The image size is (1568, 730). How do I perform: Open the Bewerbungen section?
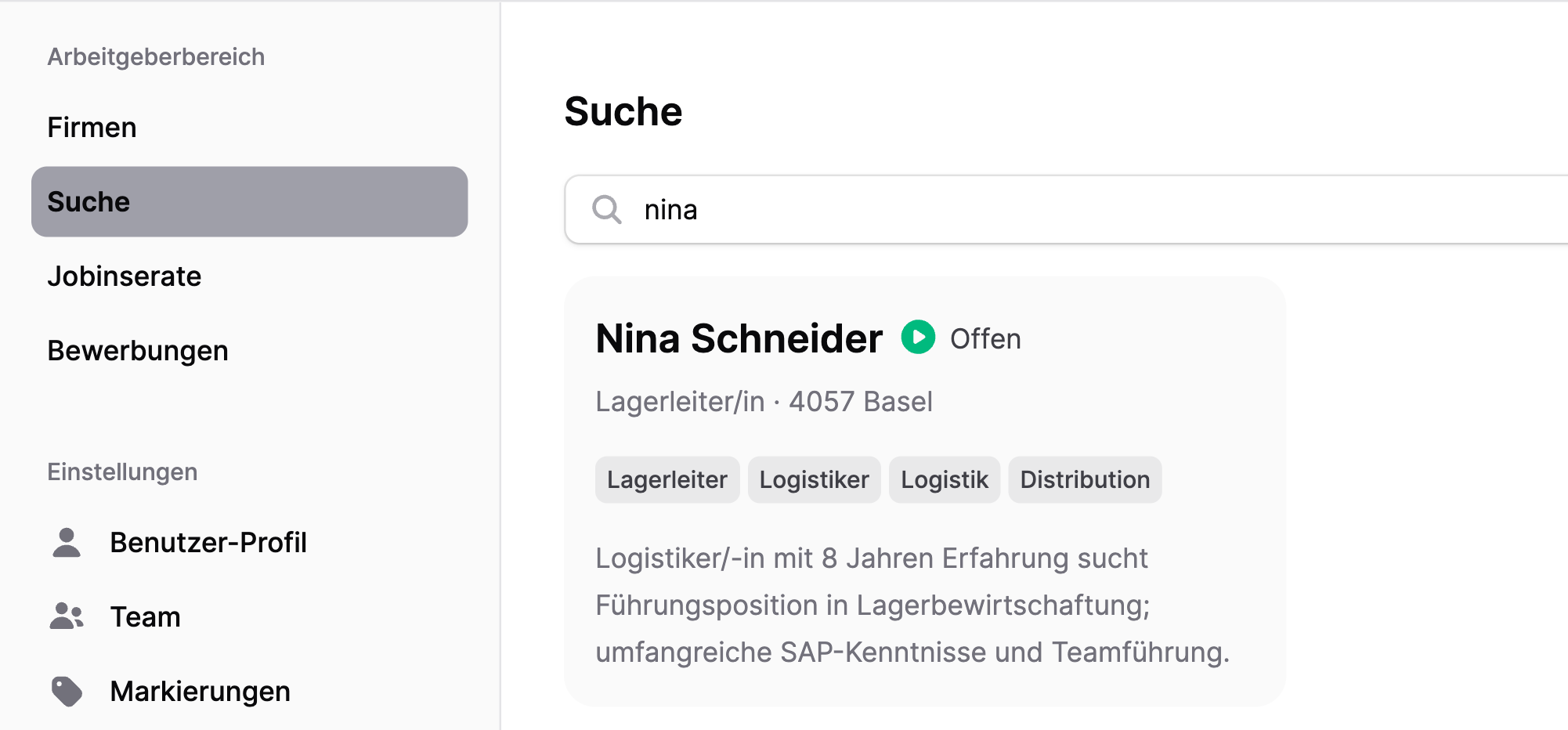138,350
